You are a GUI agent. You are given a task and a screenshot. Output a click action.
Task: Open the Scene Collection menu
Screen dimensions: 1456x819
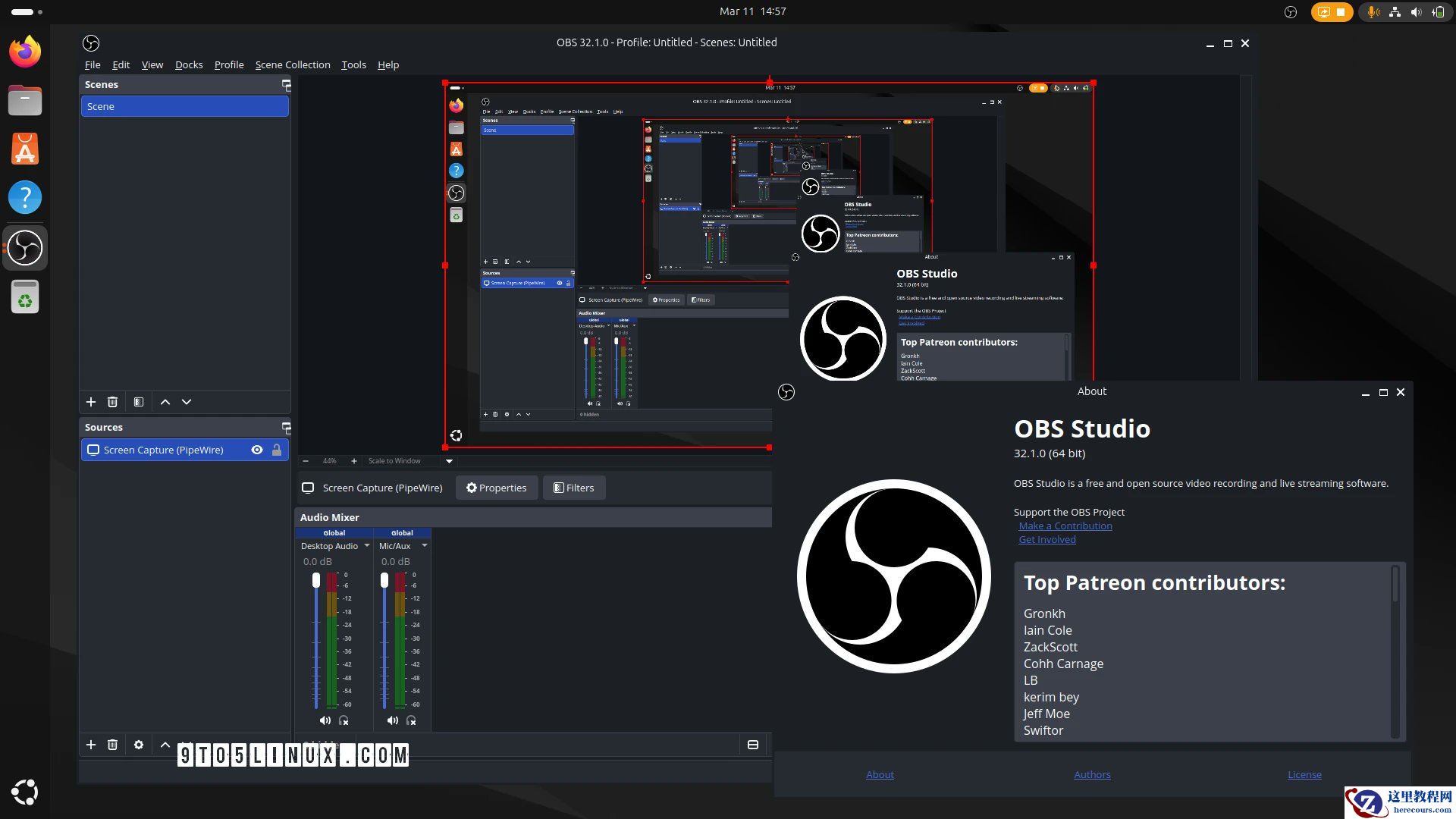point(293,64)
